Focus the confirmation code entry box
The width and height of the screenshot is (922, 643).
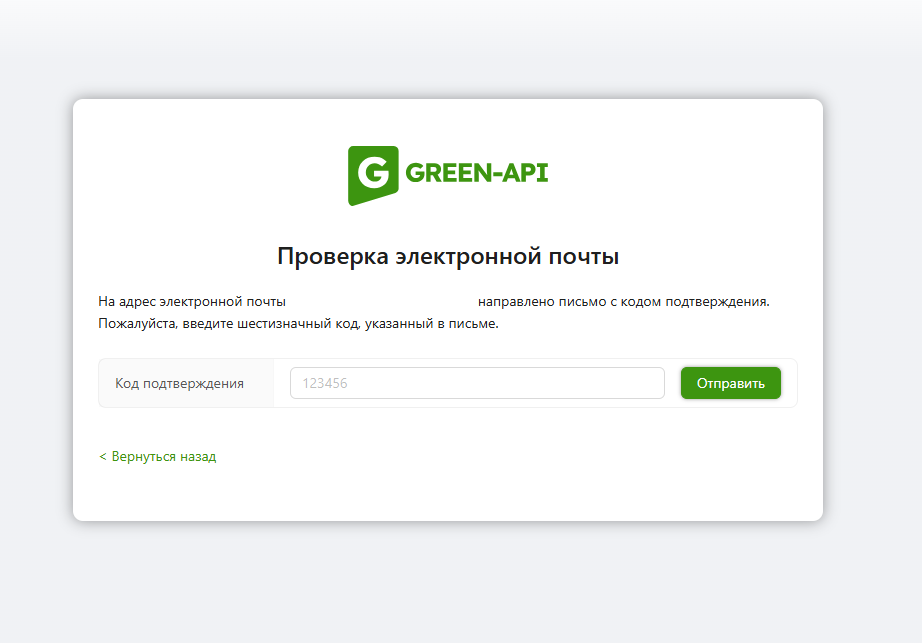pyautogui.click(x=476, y=383)
